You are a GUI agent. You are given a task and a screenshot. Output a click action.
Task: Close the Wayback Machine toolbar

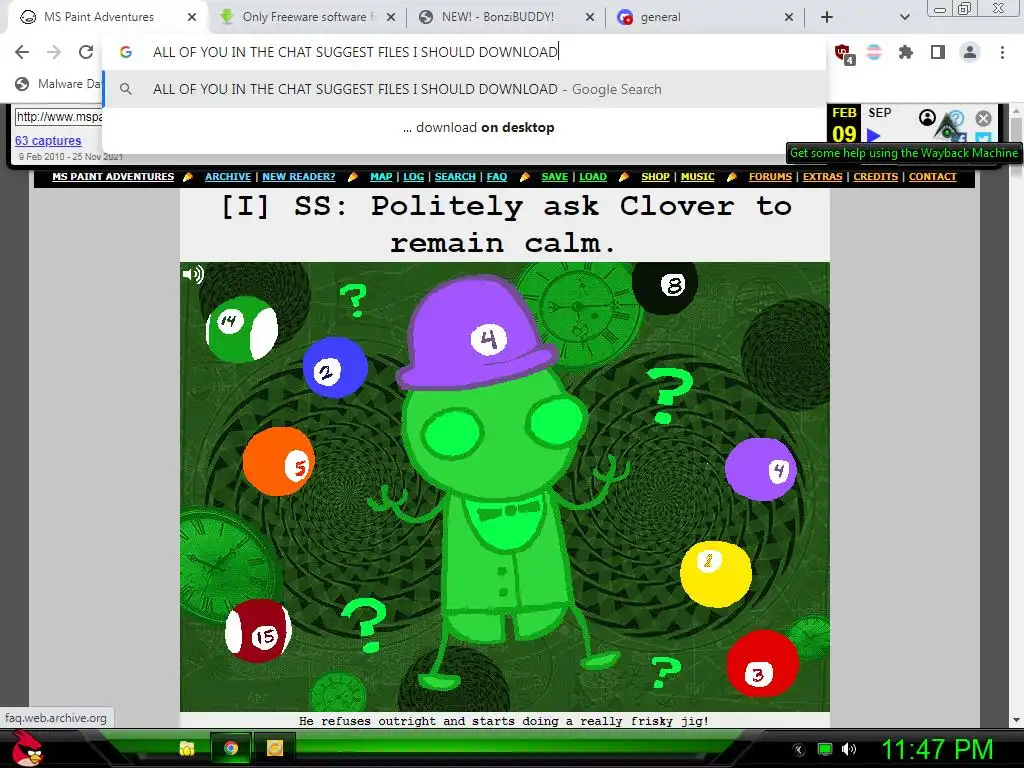point(983,118)
